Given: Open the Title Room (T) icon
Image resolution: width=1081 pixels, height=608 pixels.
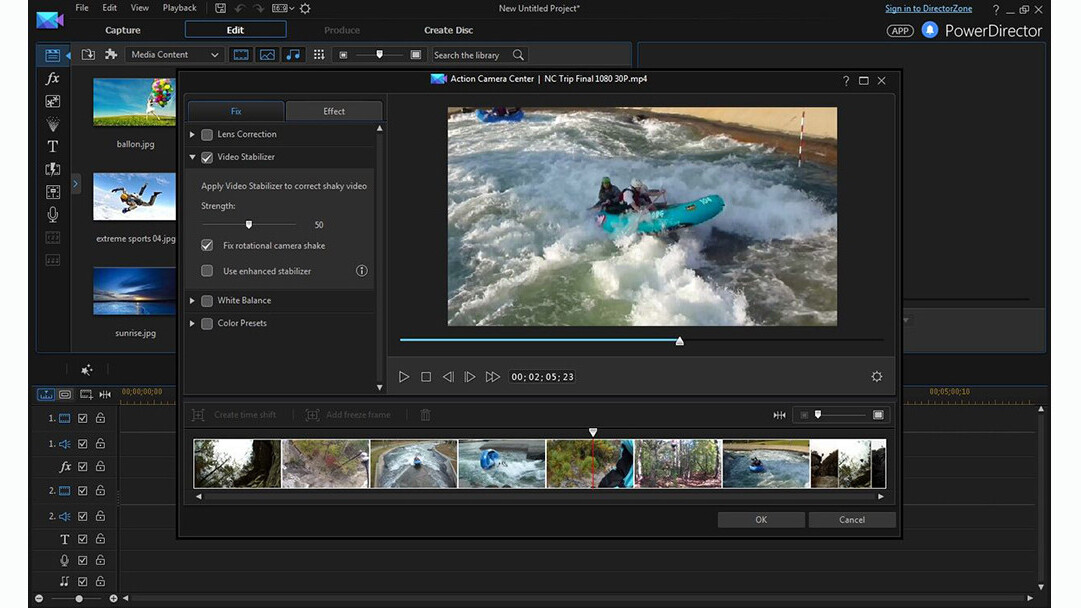Looking at the screenshot, I should 53,146.
